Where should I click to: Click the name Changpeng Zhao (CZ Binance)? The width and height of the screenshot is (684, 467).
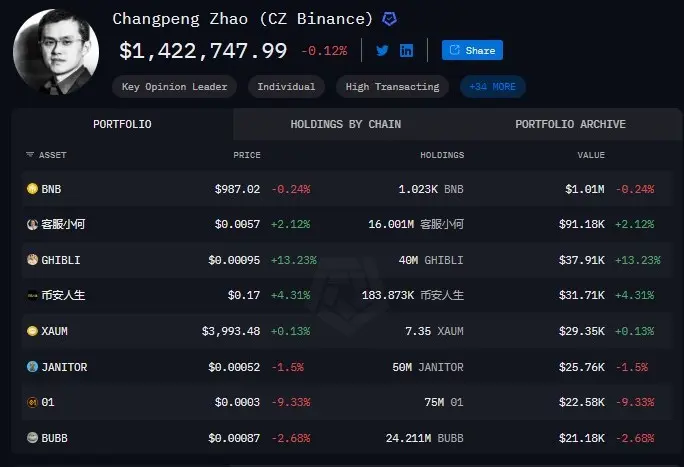[x=243, y=19]
